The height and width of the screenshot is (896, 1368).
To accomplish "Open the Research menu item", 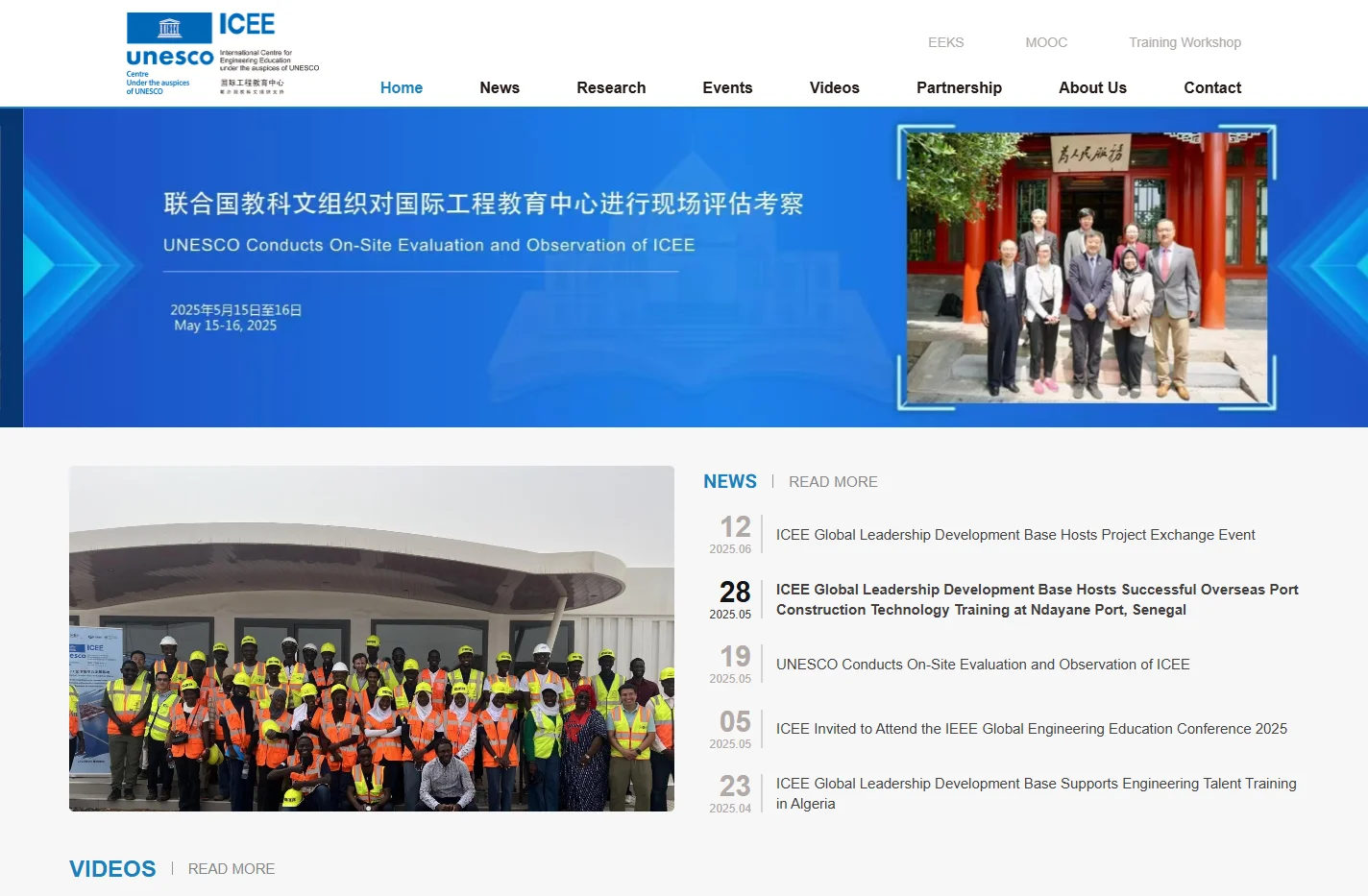I will 611,87.
